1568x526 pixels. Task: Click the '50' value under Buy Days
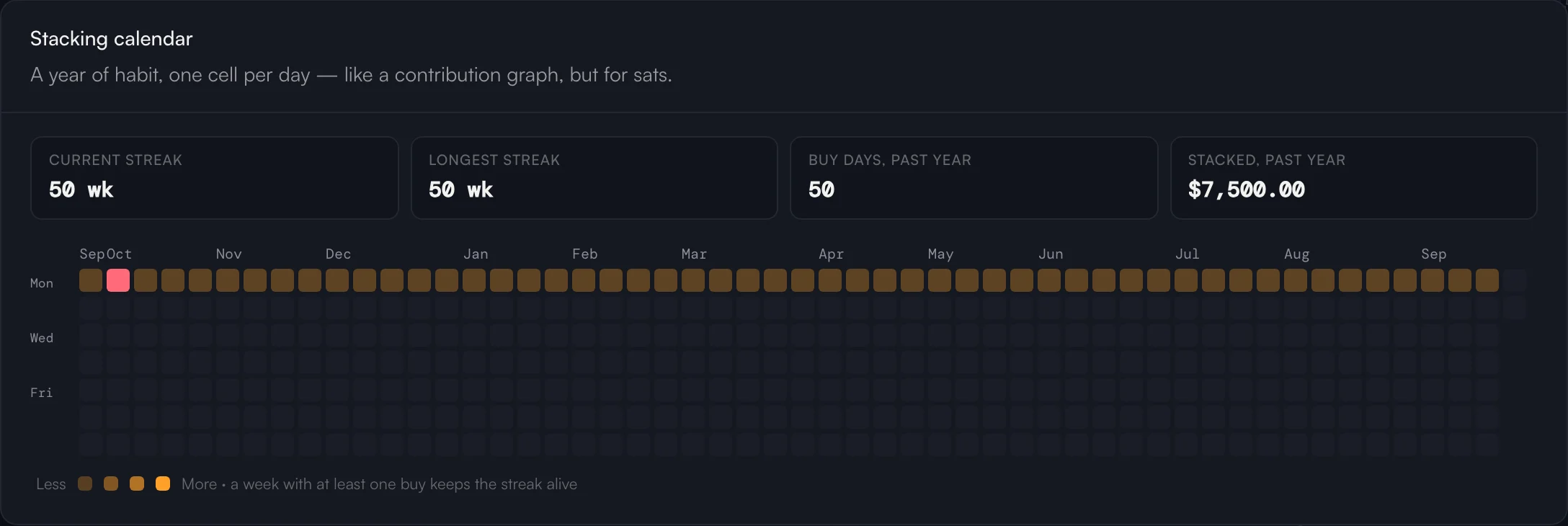tap(821, 190)
